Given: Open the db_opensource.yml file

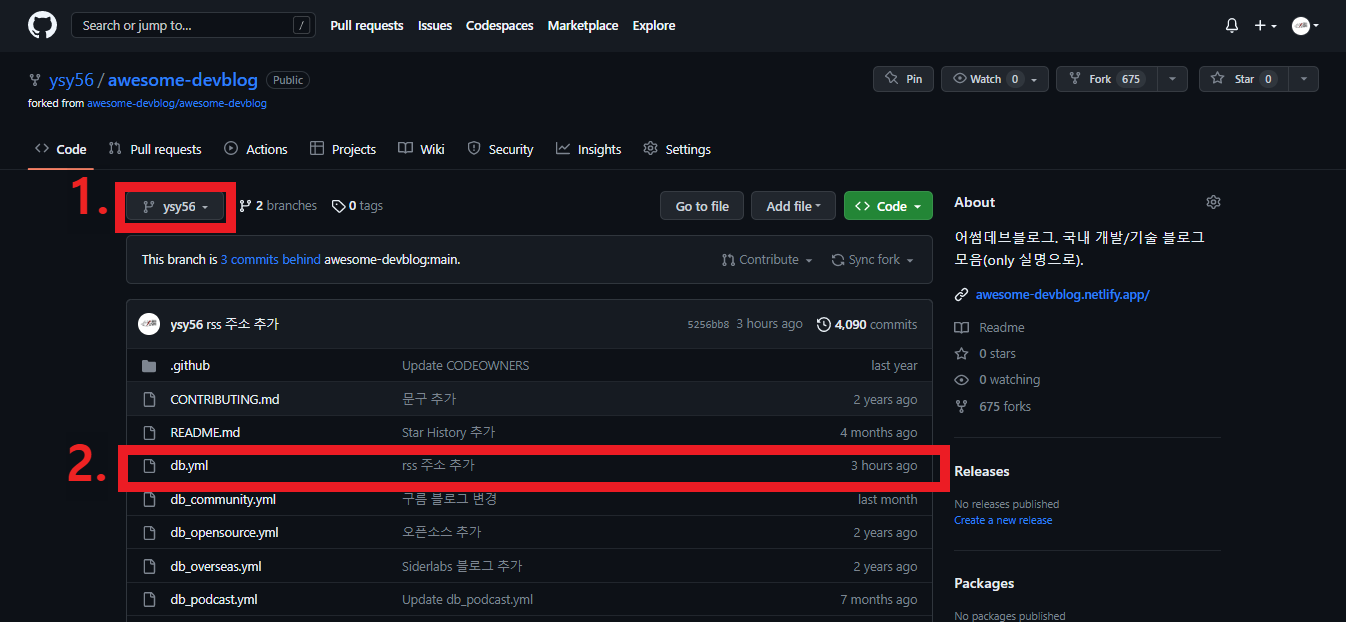Looking at the screenshot, I should point(224,533).
